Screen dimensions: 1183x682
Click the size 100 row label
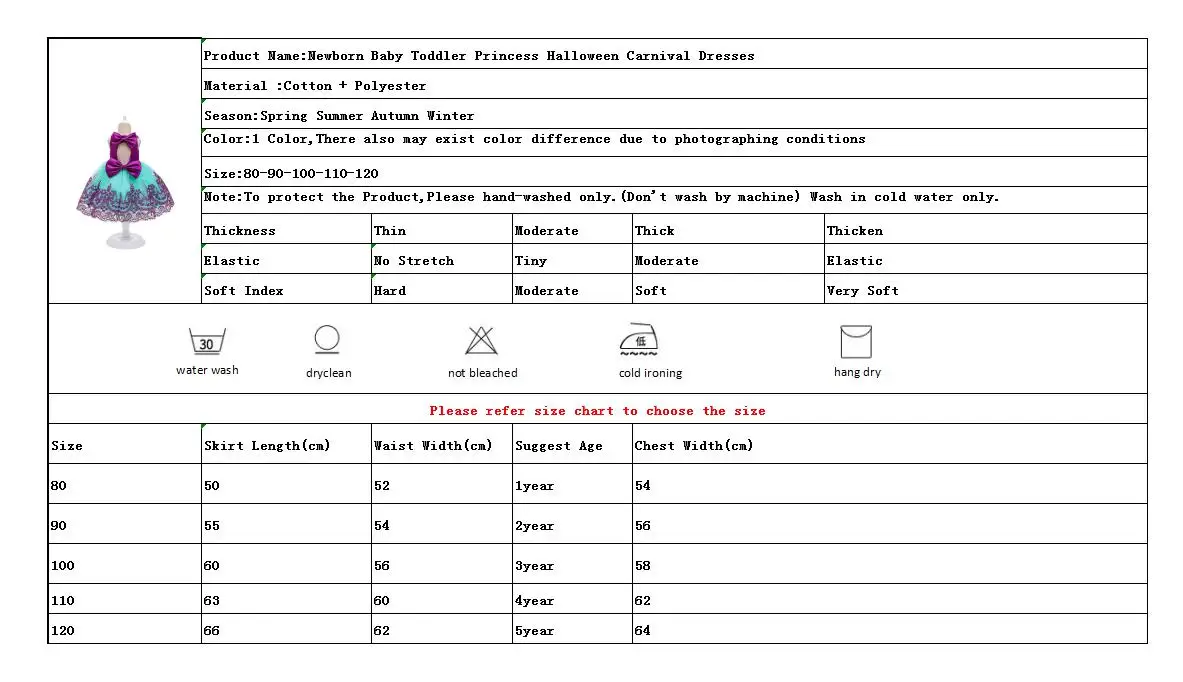(x=124, y=564)
